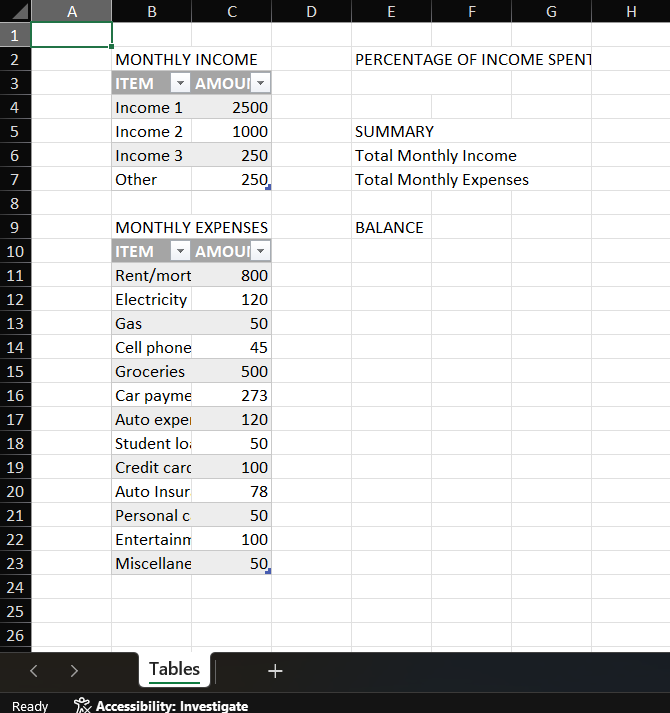Image resolution: width=670 pixels, height=713 pixels.
Task: Select the Income 2 cell
Action: (x=151, y=131)
